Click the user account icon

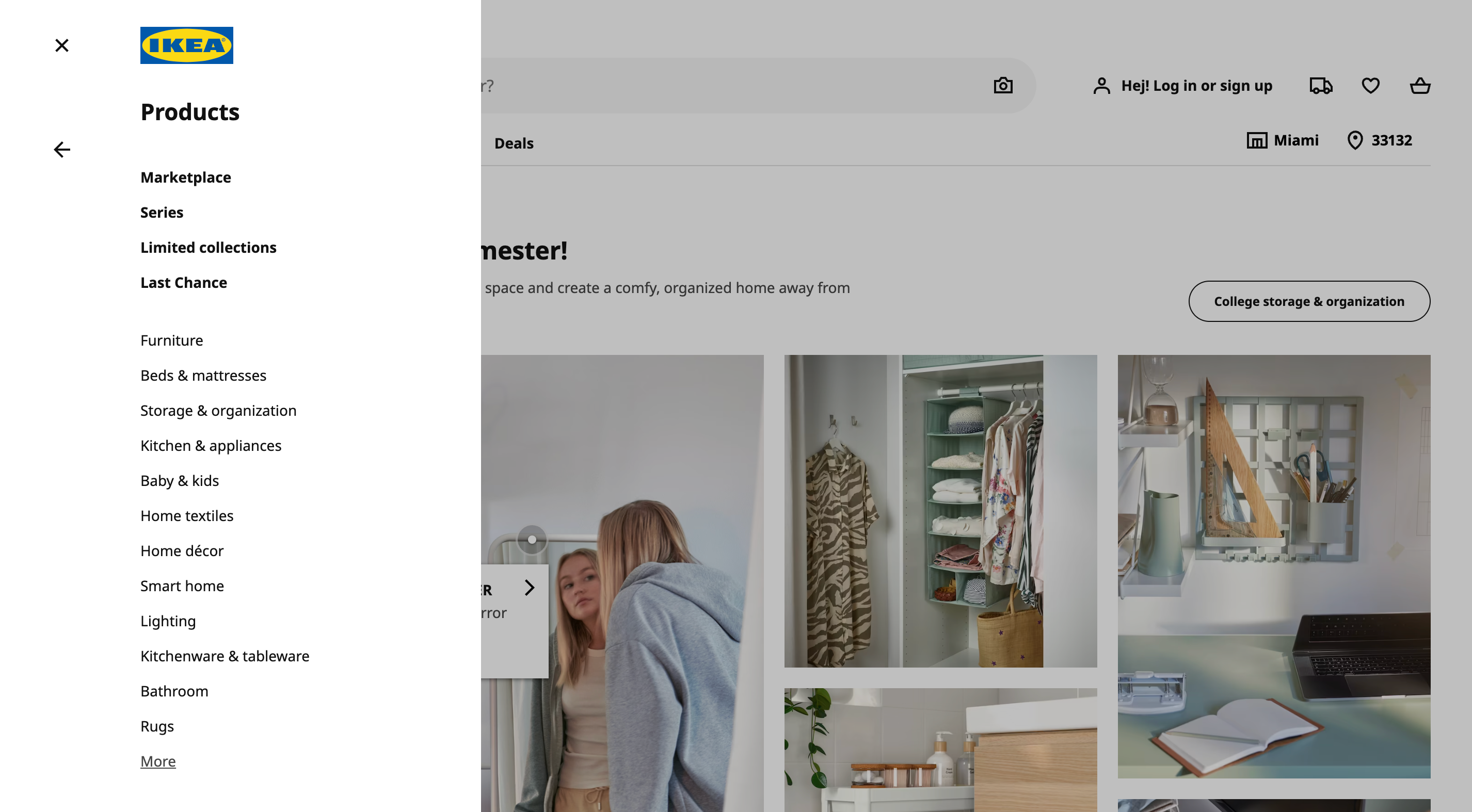[1100, 85]
